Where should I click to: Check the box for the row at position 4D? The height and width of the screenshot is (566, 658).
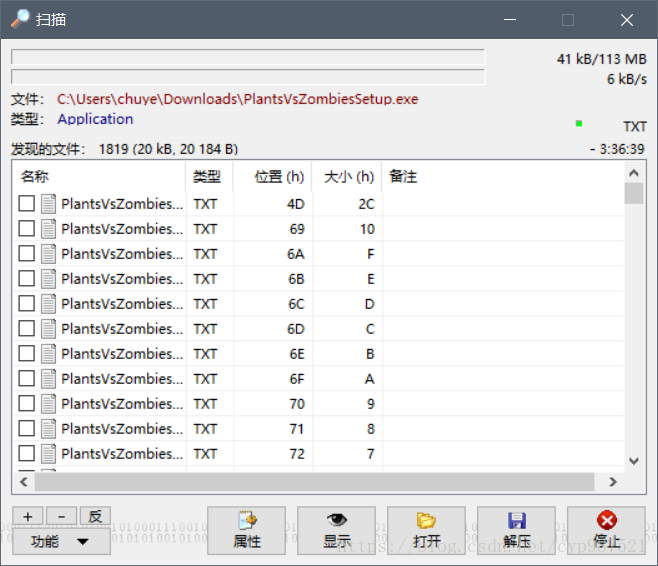tap(26, 204)
